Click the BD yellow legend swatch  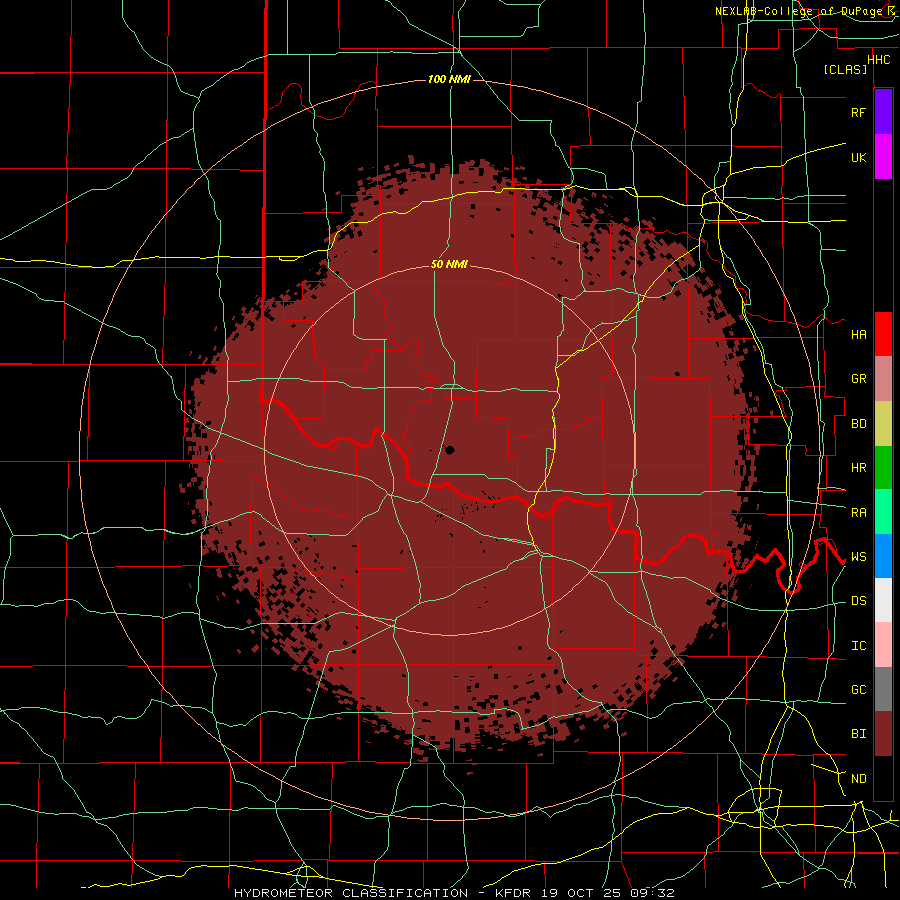tap(883, 423)
